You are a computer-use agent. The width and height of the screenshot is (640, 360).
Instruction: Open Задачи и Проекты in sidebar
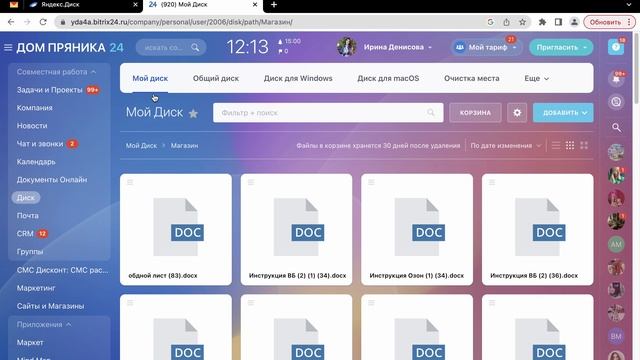pyautogui.click(x=49, y=90)
